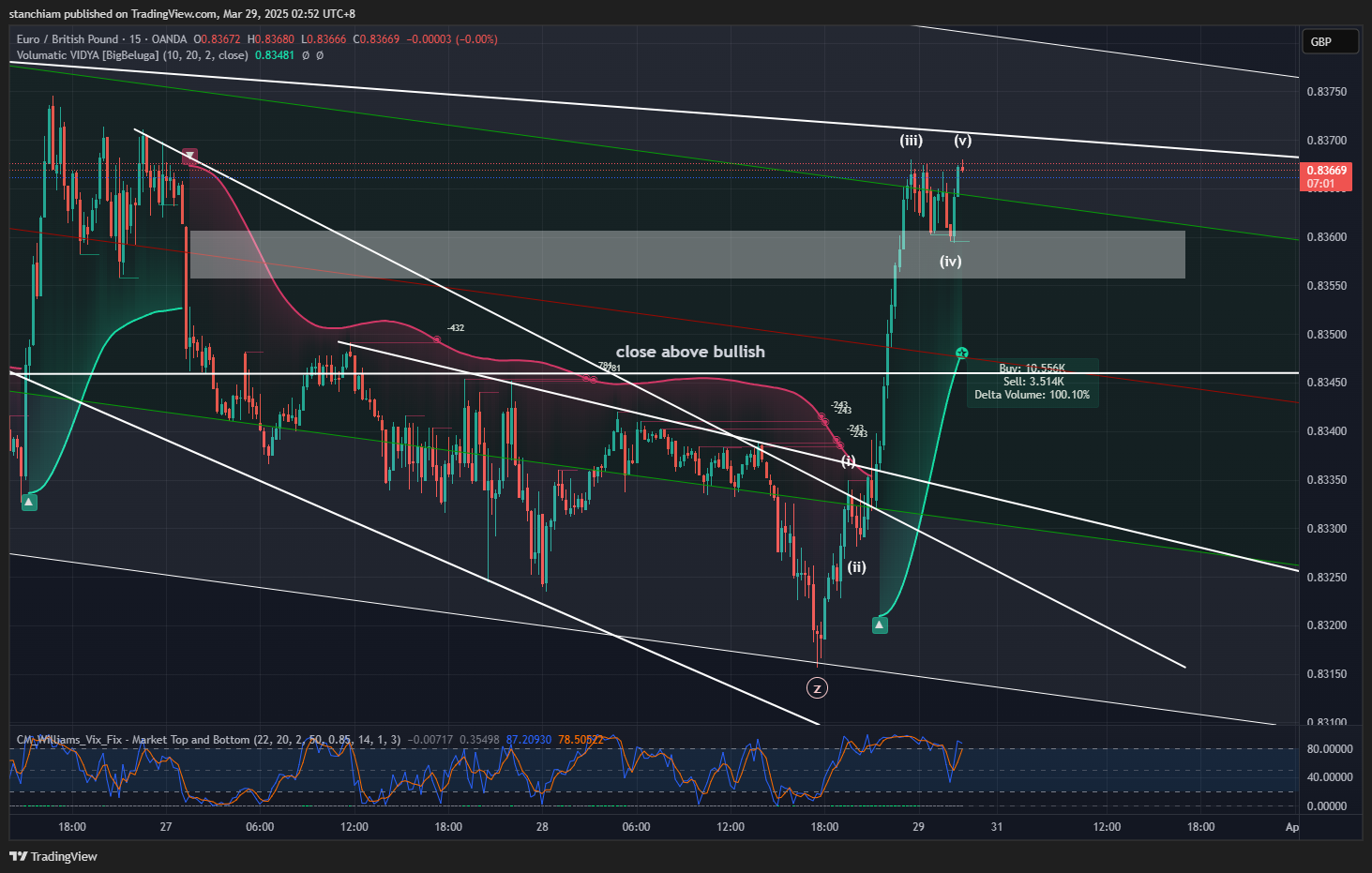The image size is (1372, 873).
Task: Click the 29 date label on time axis
Action: click(918, 827)
